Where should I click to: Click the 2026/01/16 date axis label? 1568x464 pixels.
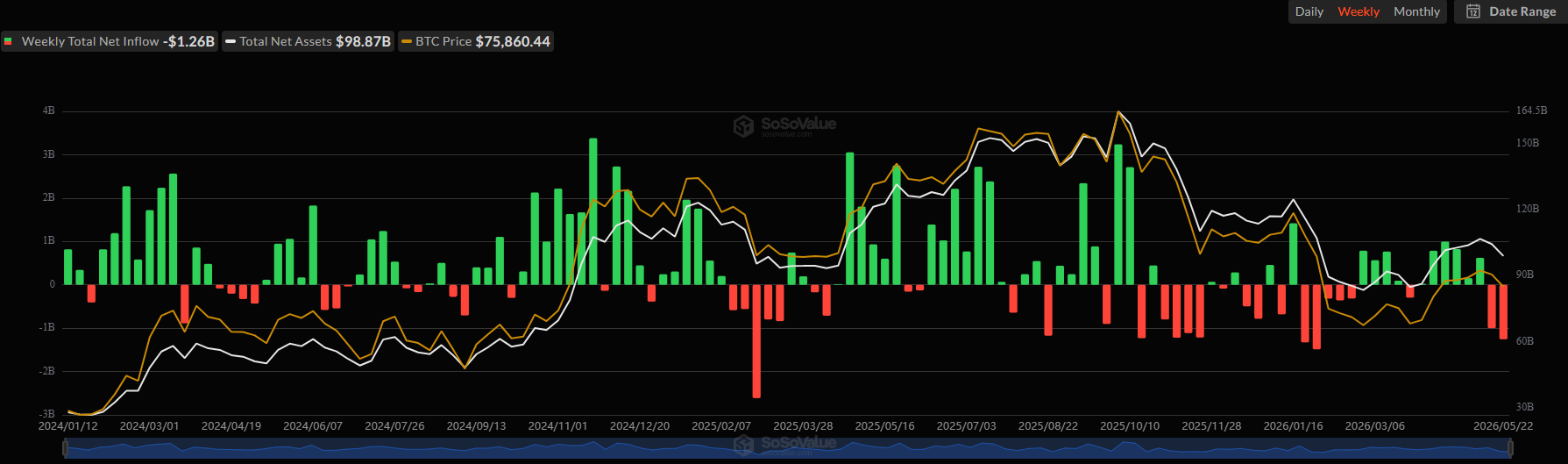pos(1293,425)
